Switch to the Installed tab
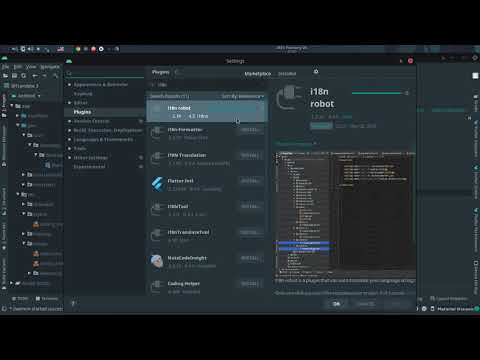 [287, 74]
